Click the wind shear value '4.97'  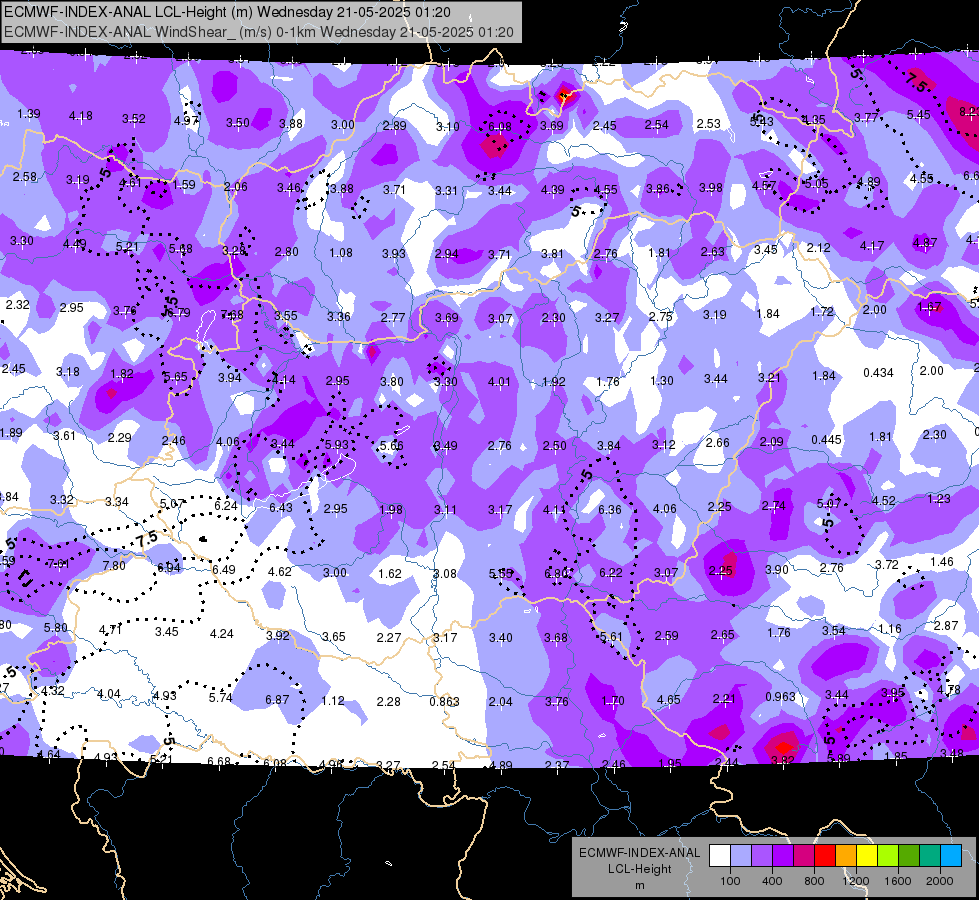(x=186, y=121)
